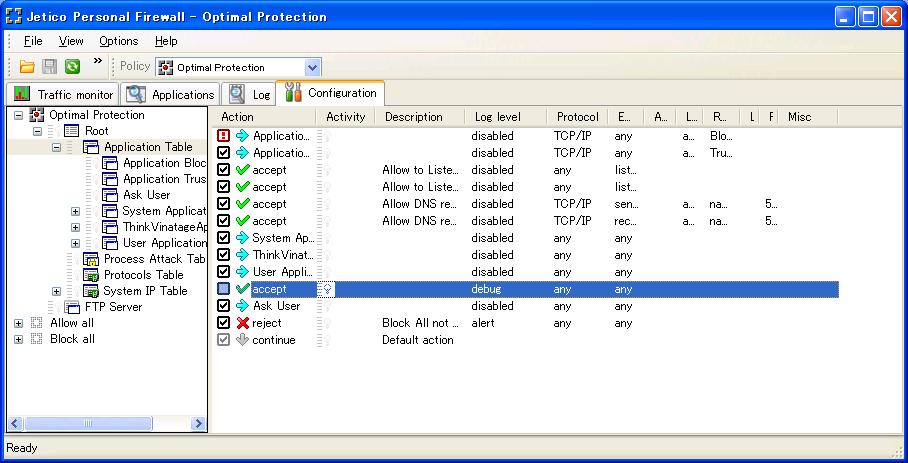
Task: Switch to the Traffic monitor tab
Action: 63,94
